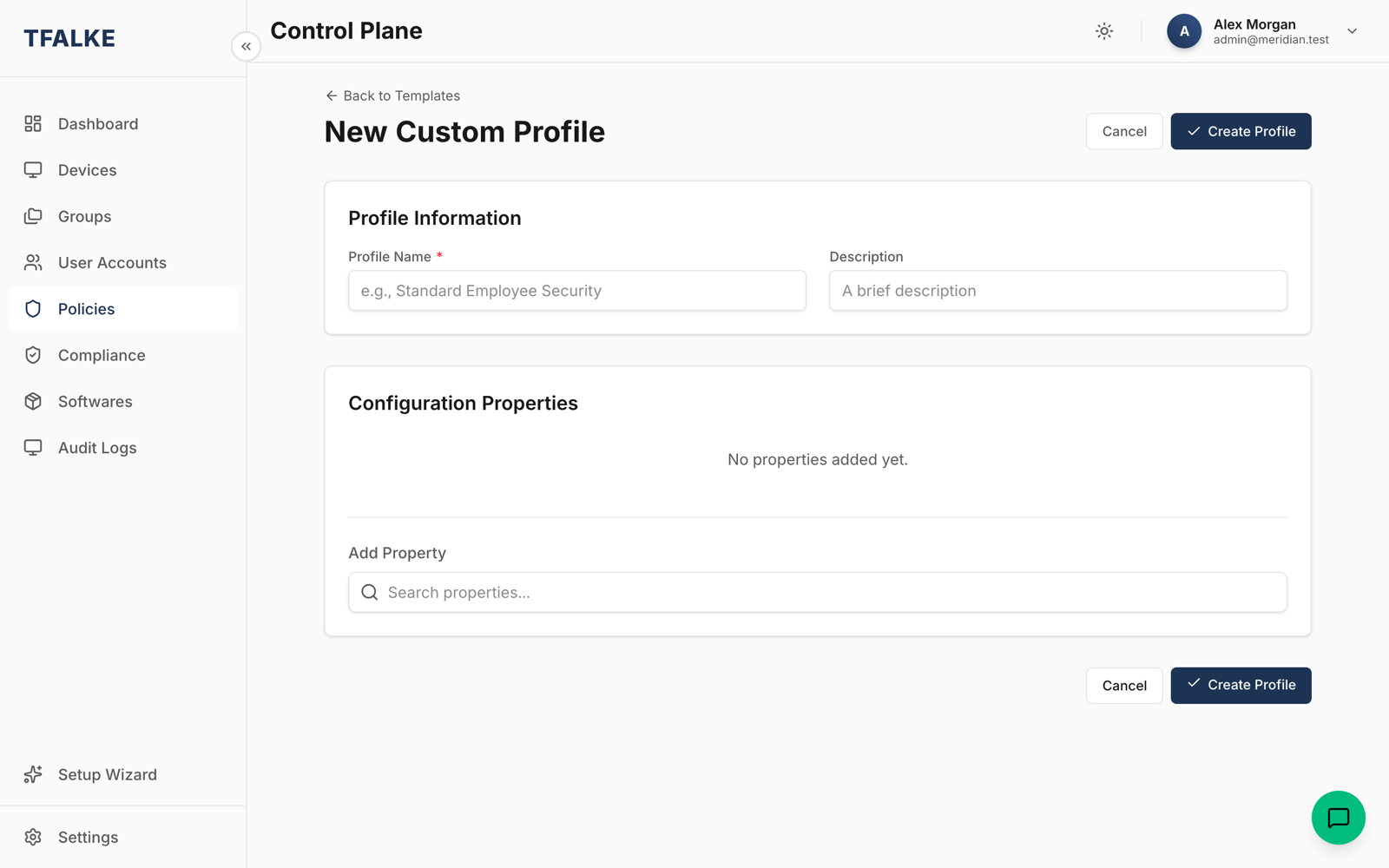Focus the Profile Name input field
The height and width of the screenshot is (868, 1389).
[x=577, y=291]
